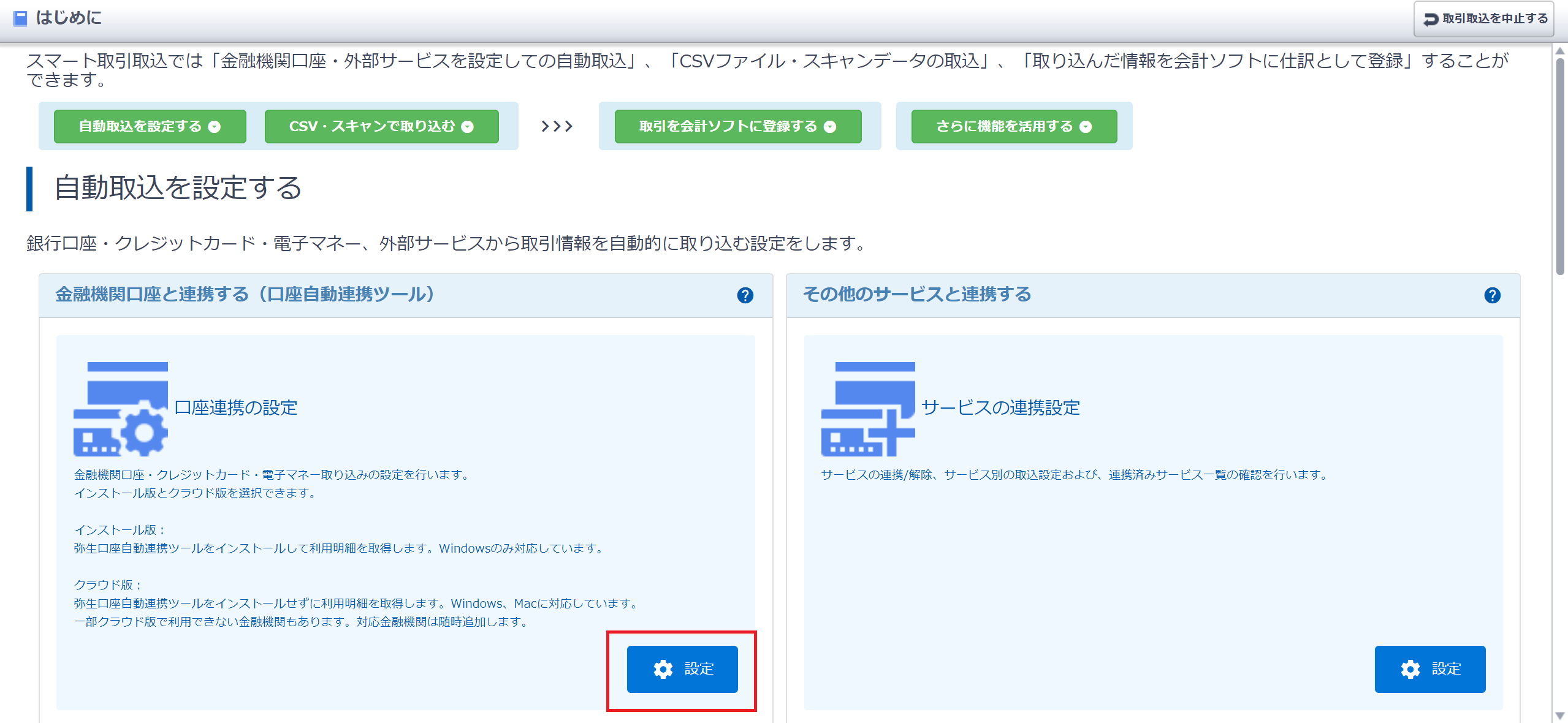Jump to CSV・スキャンで取り込む section

[x=381, y=126]
